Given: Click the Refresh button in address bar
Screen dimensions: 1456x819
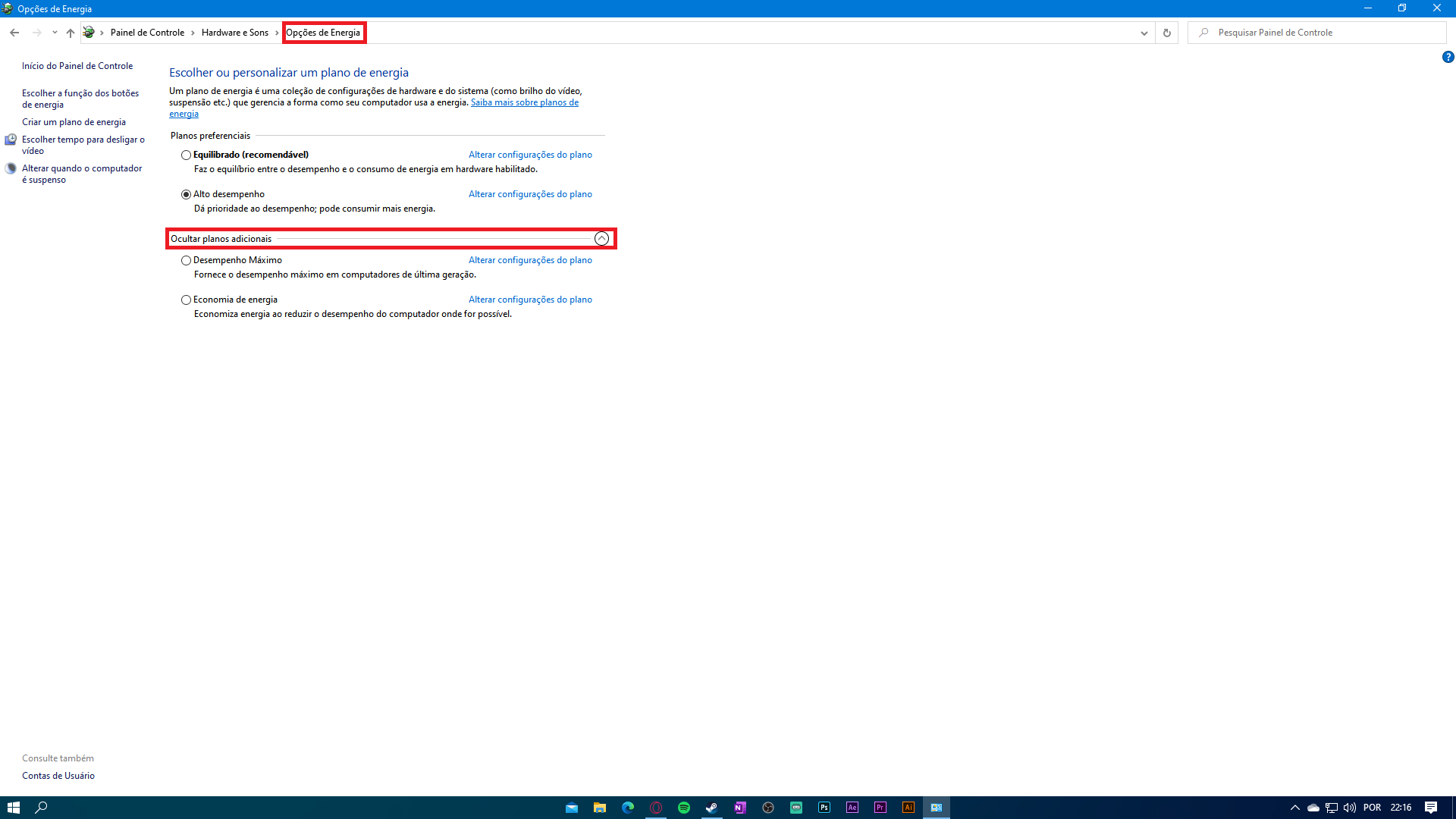Looking at the screenshot, I should click(1166, 33).
